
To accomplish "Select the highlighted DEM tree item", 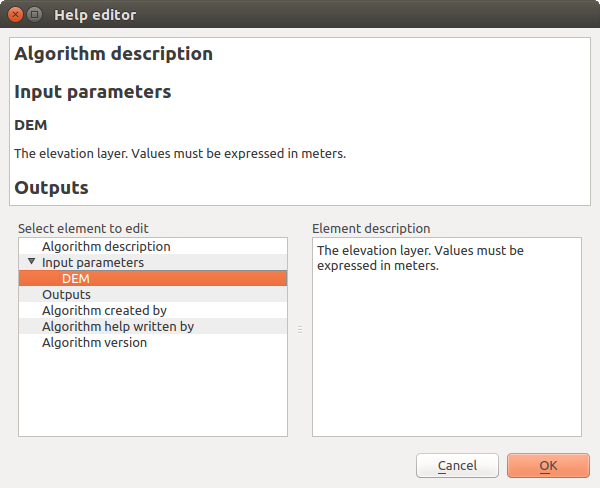I will point(76,278).
